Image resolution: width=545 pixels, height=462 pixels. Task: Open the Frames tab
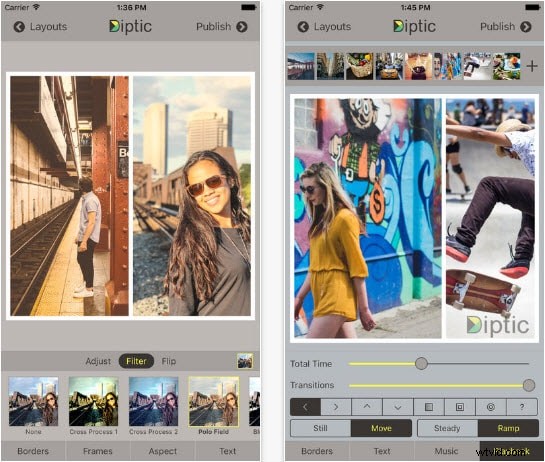(x=98, y=451)
